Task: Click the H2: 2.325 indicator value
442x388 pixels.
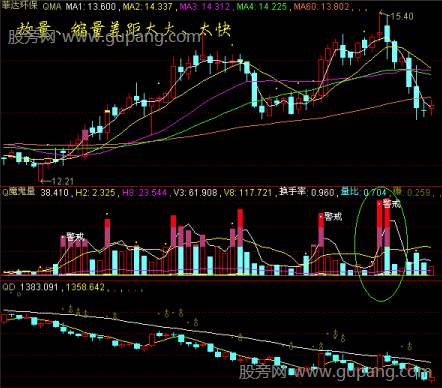Action: 95,192
